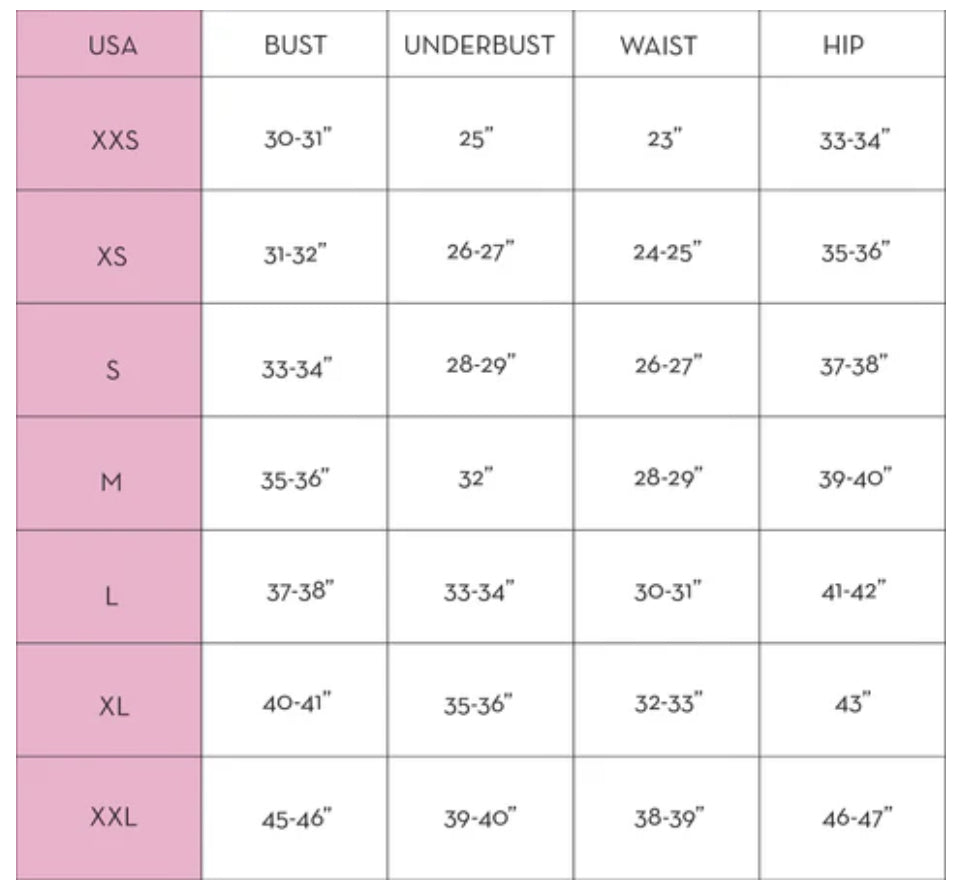Viewport: 959px width, 890px height.
Task: Select the XXL size row label
Action: point(114,818)
